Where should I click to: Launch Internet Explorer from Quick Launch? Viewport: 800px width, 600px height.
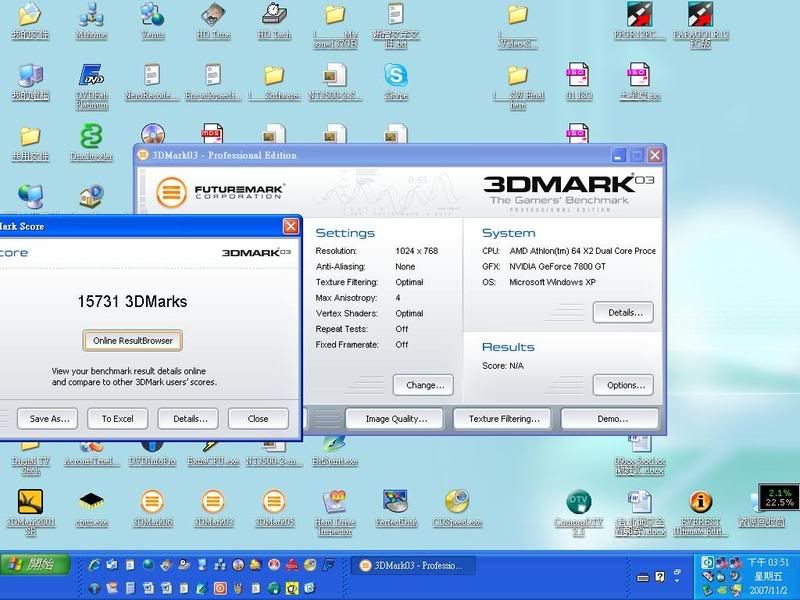point(94,565)
